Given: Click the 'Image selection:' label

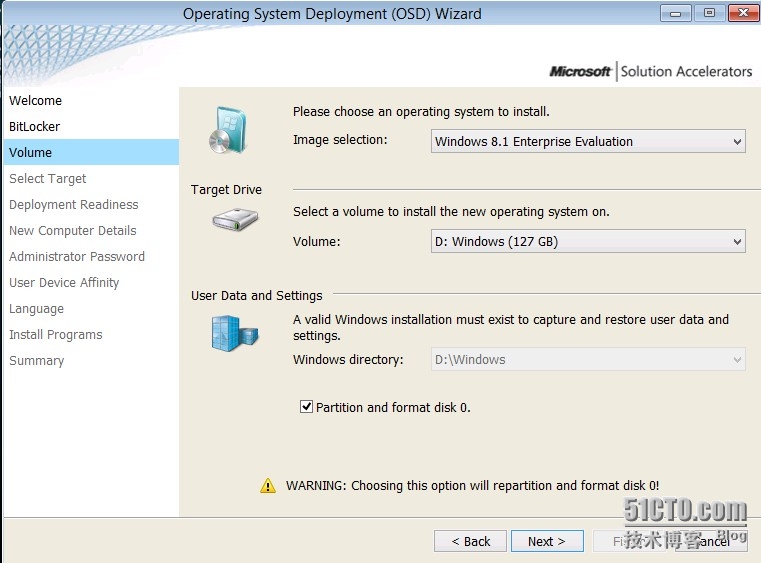Looking at the screenshot, I should coord(340,140).
